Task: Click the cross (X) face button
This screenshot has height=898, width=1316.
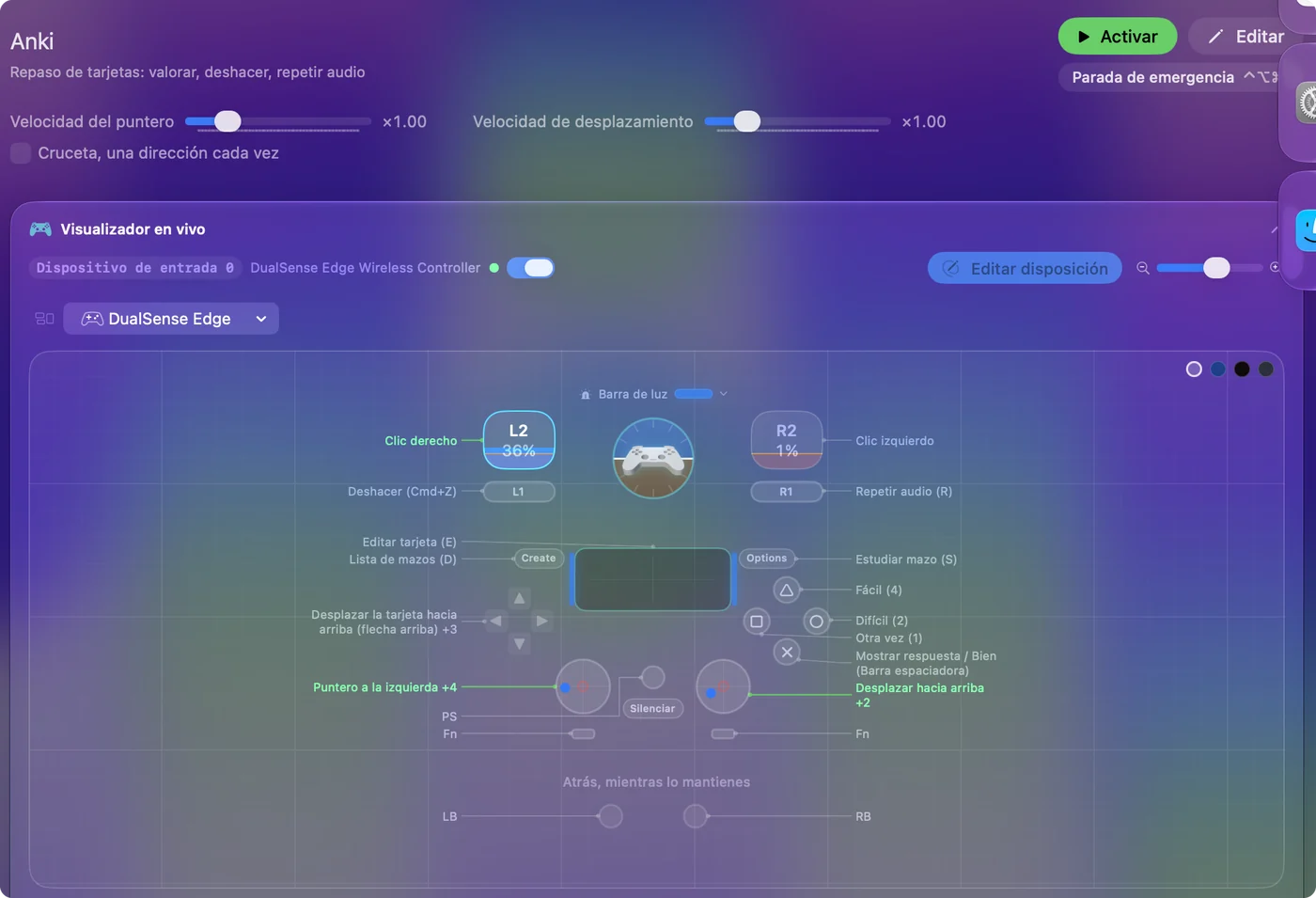Action: pyautogui.click(x=787, y=652)
